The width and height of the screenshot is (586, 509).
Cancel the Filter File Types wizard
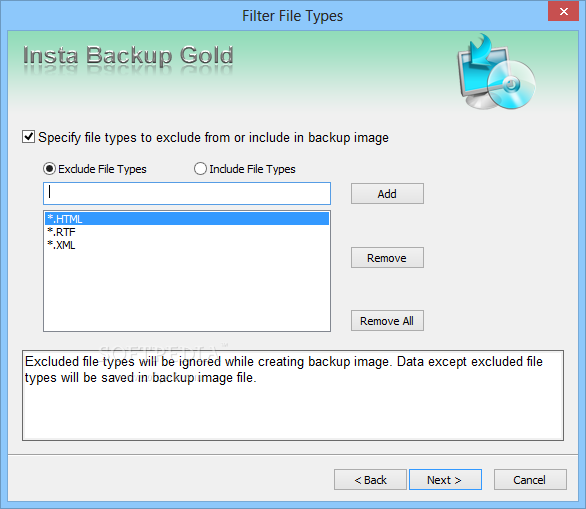pos(530,479)
